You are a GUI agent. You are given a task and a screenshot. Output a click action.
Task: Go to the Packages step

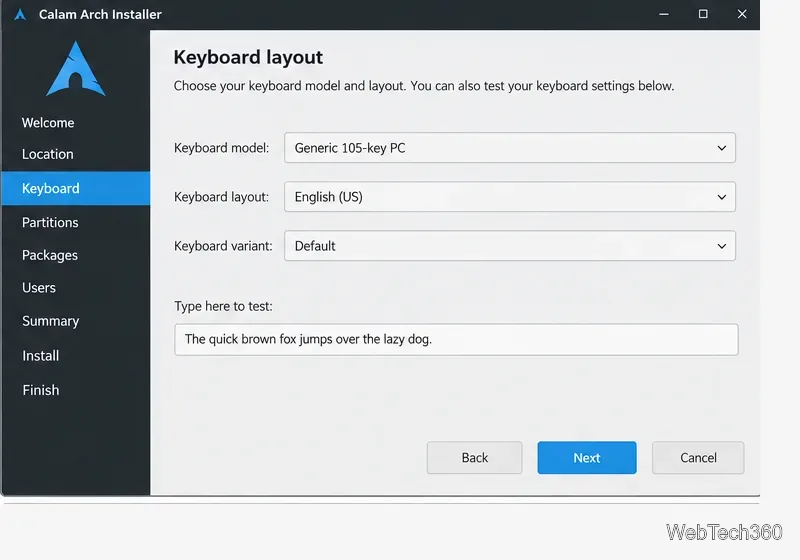49,255
